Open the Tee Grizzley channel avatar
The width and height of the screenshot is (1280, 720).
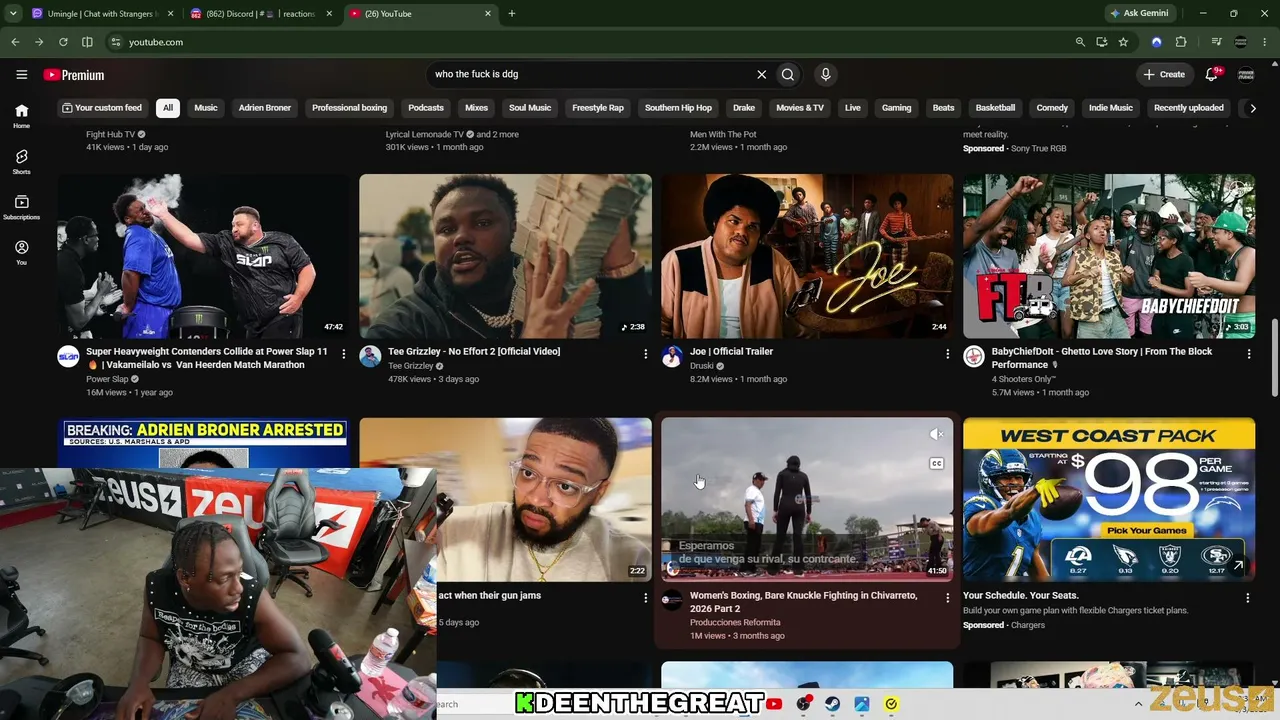tap(370, 357)
